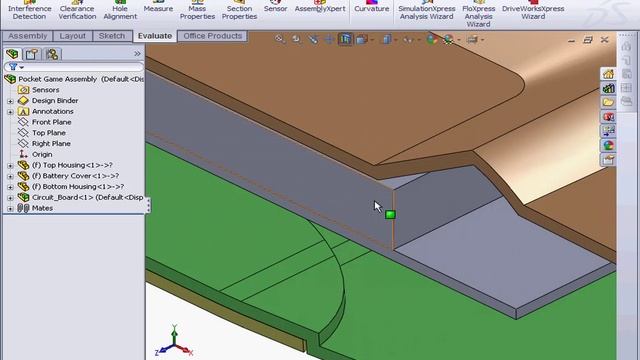Select the Mates folder
The height and width of the screenshot is (360, 640).
pyautogui.click(x=42, y=208)
